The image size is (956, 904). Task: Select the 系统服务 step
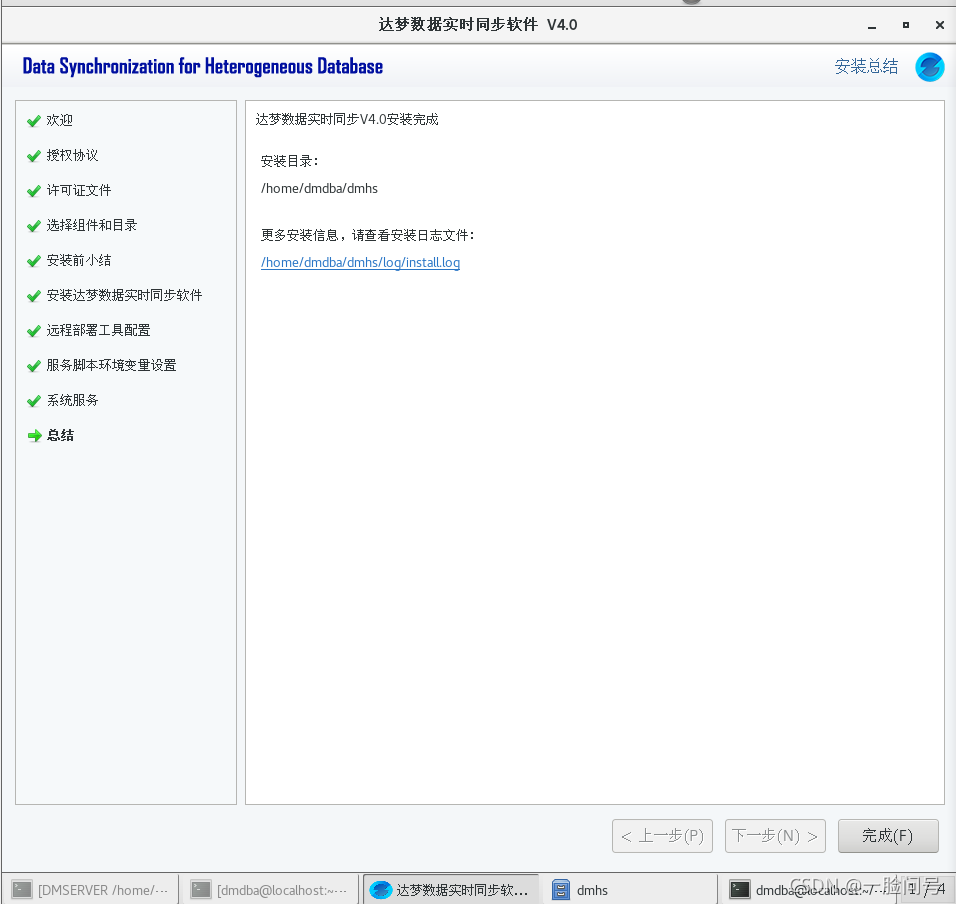coord(73,400)
